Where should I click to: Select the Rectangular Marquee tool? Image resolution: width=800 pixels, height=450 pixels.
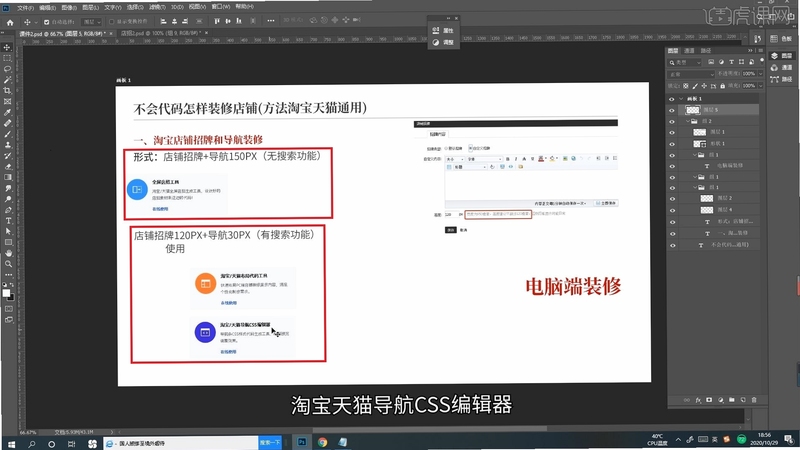[7, 58]
